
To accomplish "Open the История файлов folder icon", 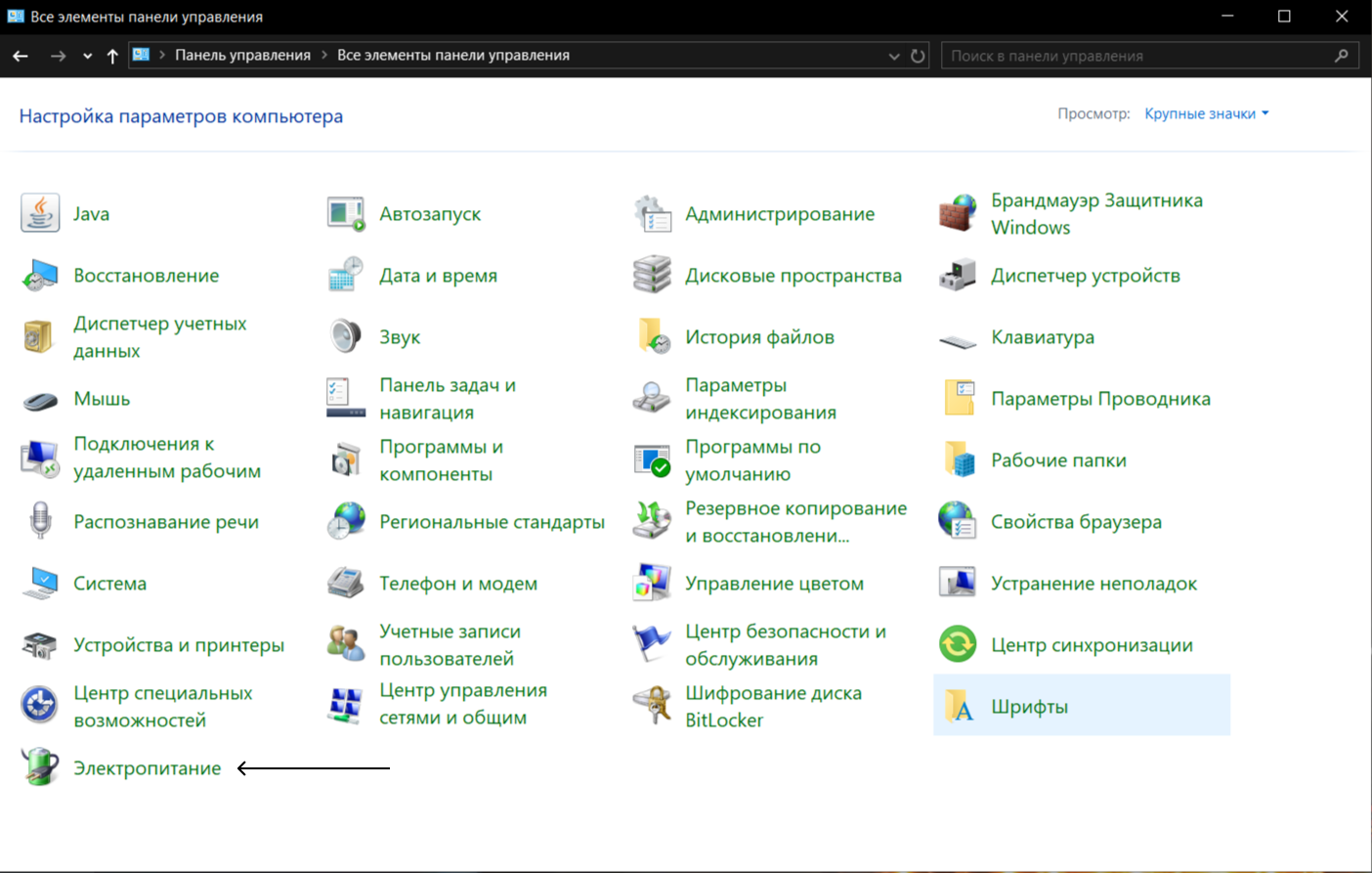I will [652, 337].
